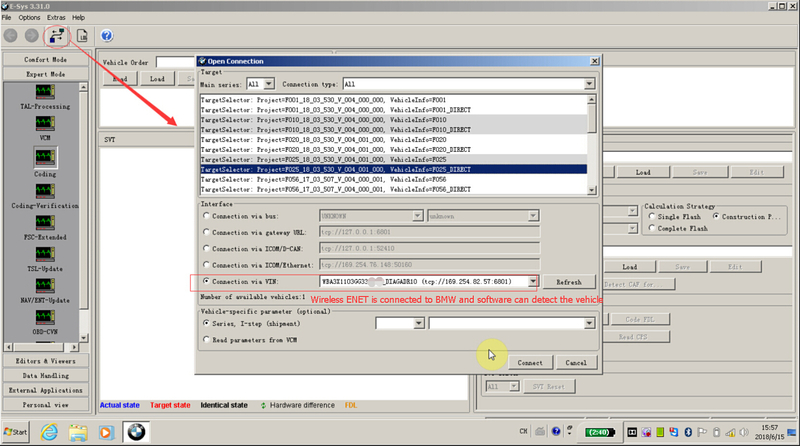Open the Coding-Verification module icon
Viewport: 800px width, 446px height.
point(45,191)
